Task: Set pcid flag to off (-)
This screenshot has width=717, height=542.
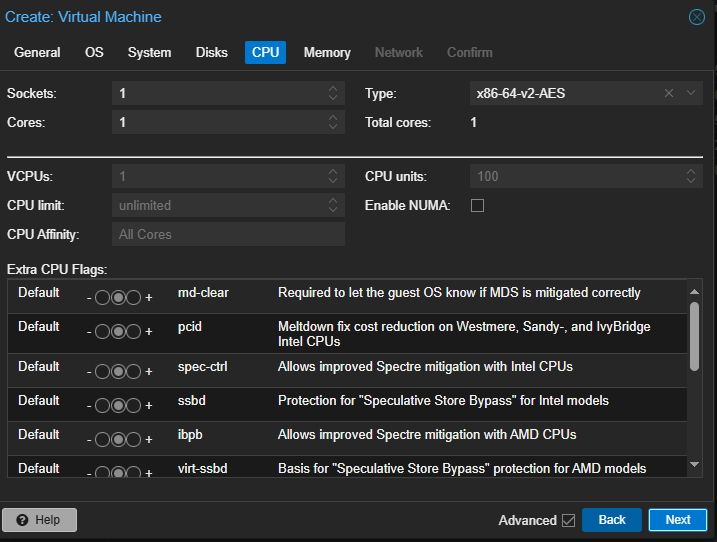Action: pos(103,332)
